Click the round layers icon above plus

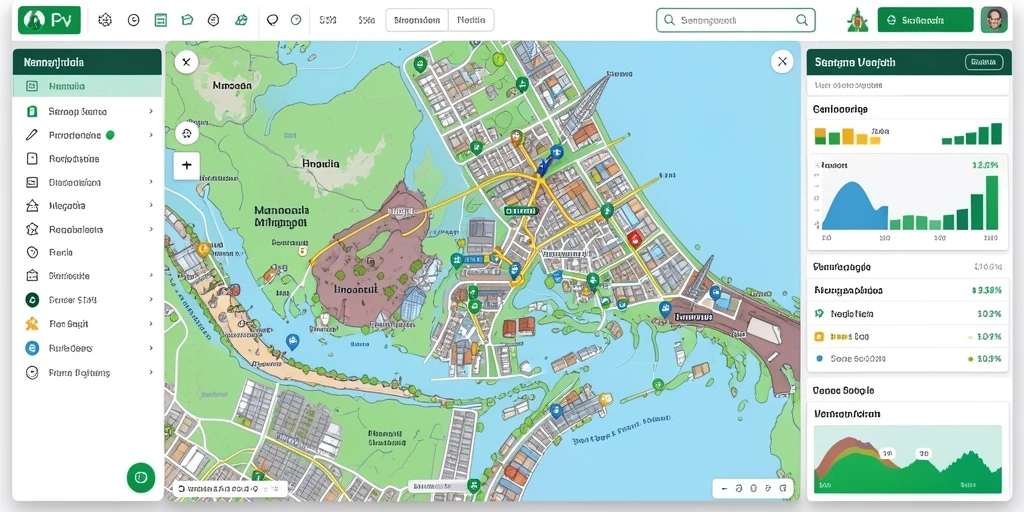[187, 134]
